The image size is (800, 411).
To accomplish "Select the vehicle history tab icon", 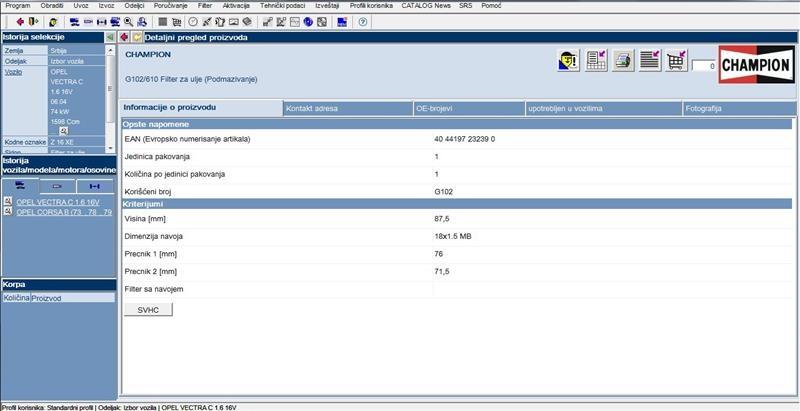I will pyautogui.click(x=20, y=186).
